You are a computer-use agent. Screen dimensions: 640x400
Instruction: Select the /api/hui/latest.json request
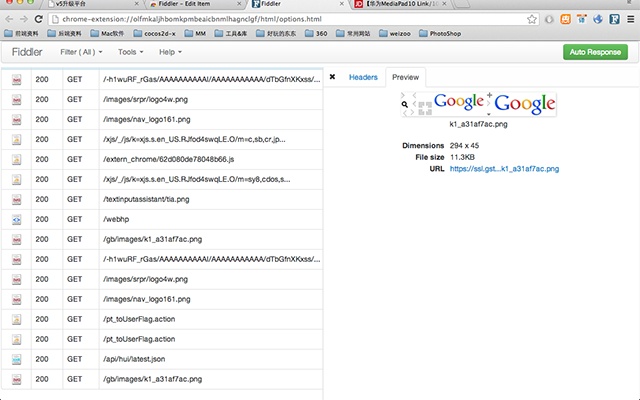coord(162,360)
